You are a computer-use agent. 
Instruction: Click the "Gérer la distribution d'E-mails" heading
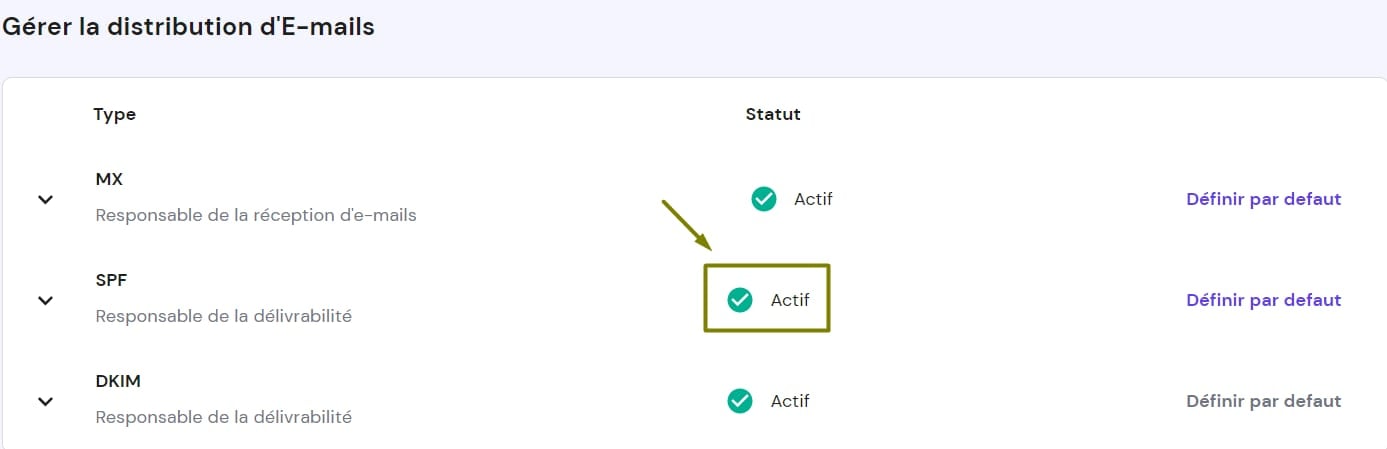pos(188,27)
